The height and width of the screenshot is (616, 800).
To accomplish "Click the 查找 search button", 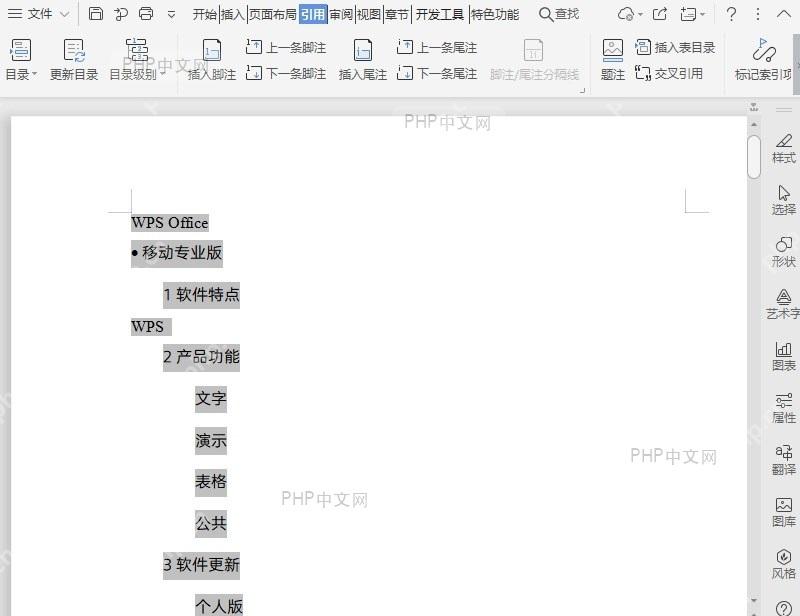I will click(559, 14).
